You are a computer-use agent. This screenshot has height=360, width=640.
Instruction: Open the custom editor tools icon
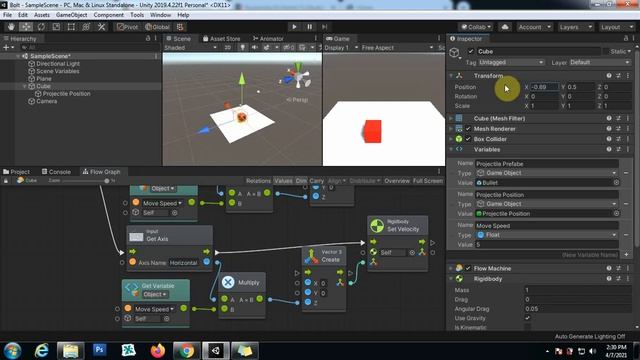tap(101, 27)
